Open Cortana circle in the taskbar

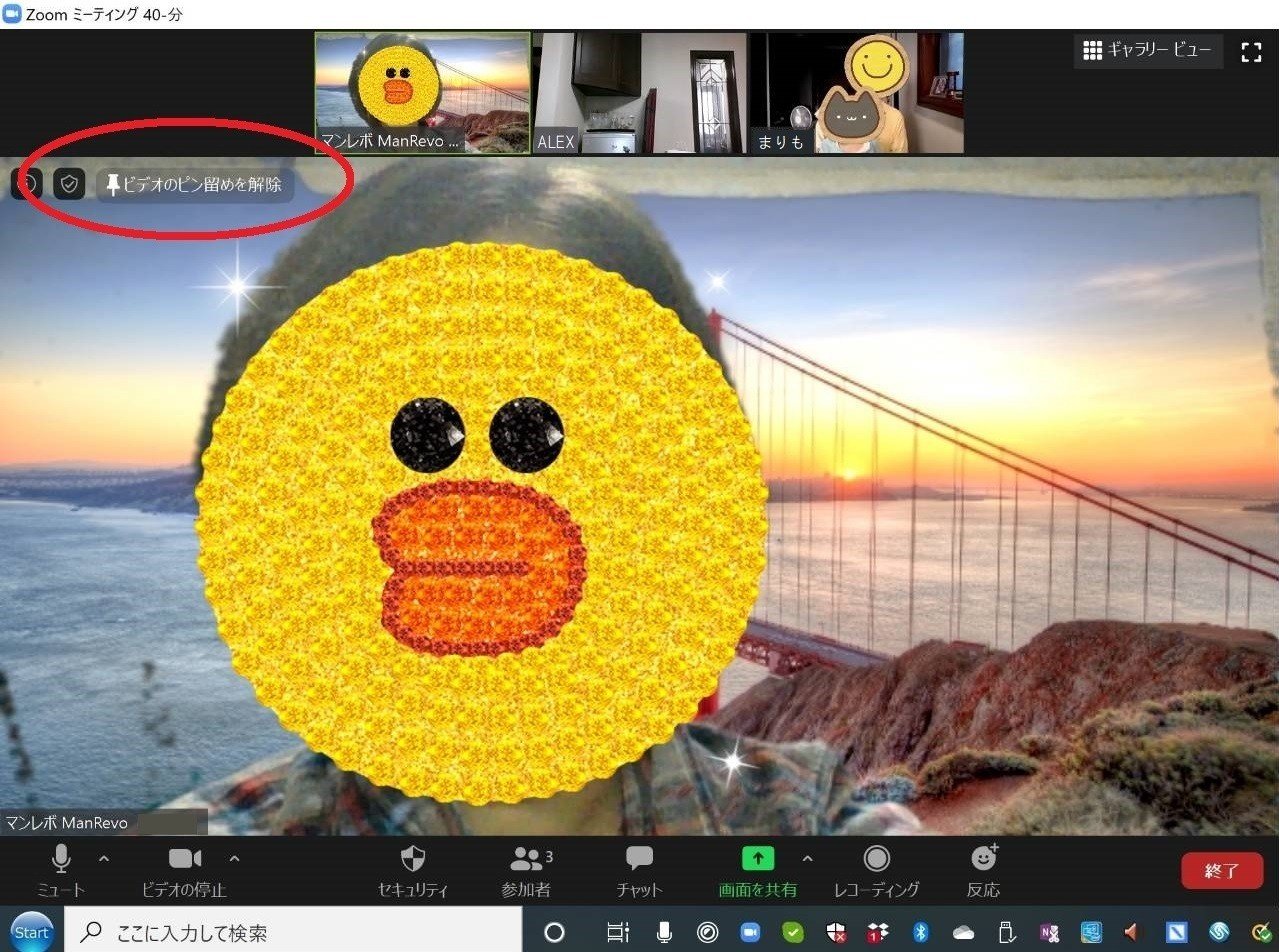tap(554, 932)
